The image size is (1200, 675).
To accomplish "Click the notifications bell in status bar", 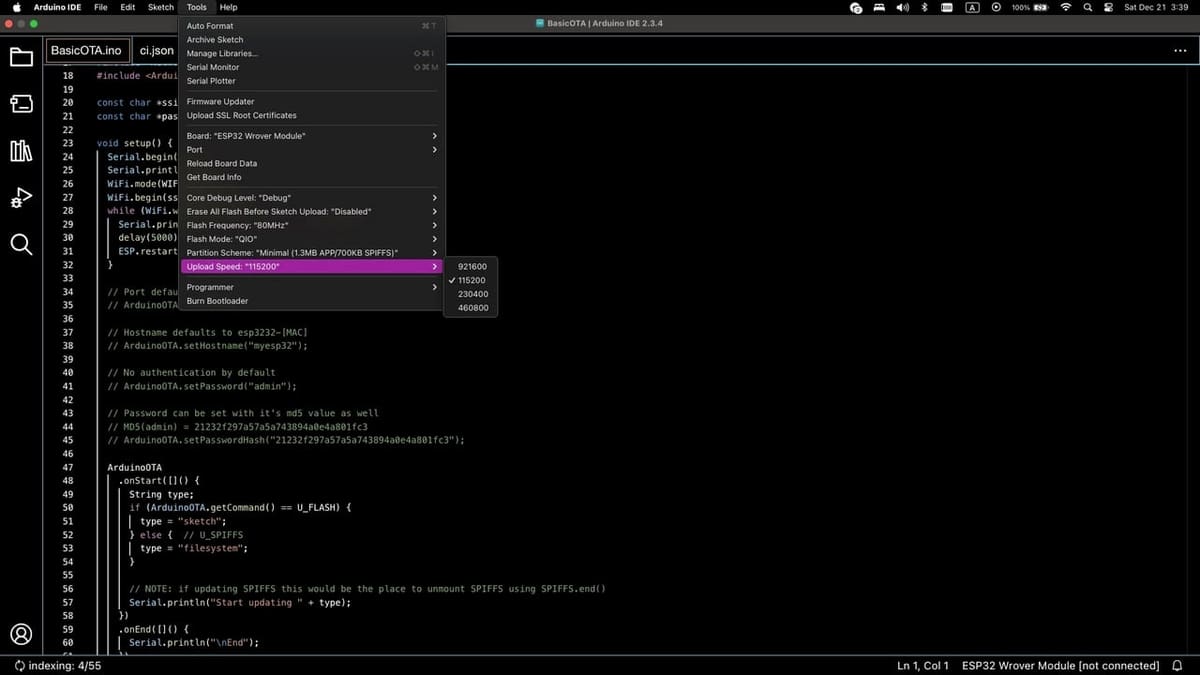I will click(x=1177, y=665).
